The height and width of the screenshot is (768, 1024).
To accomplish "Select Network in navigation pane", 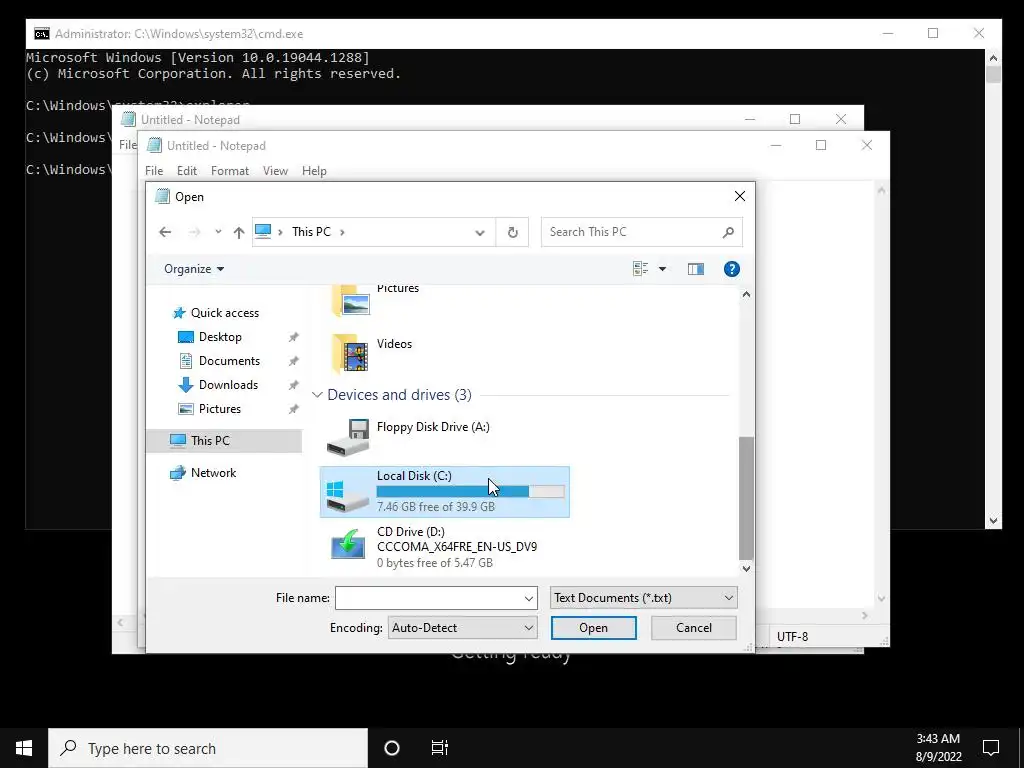I will pyautogui.click(x=214, y=473).
